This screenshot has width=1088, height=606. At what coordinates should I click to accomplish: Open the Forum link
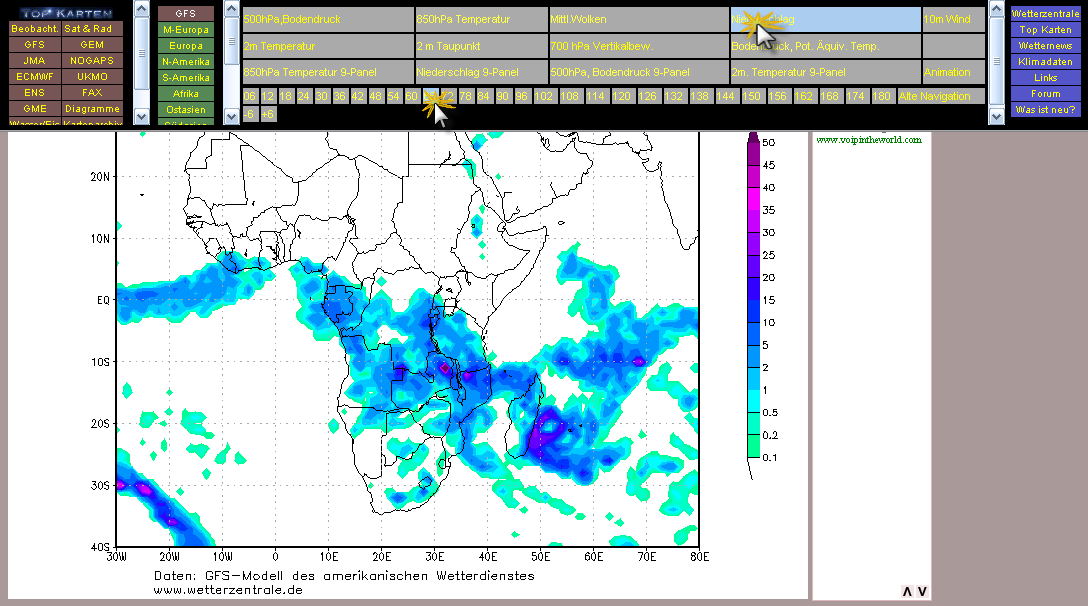click(x=1046, y=94)
